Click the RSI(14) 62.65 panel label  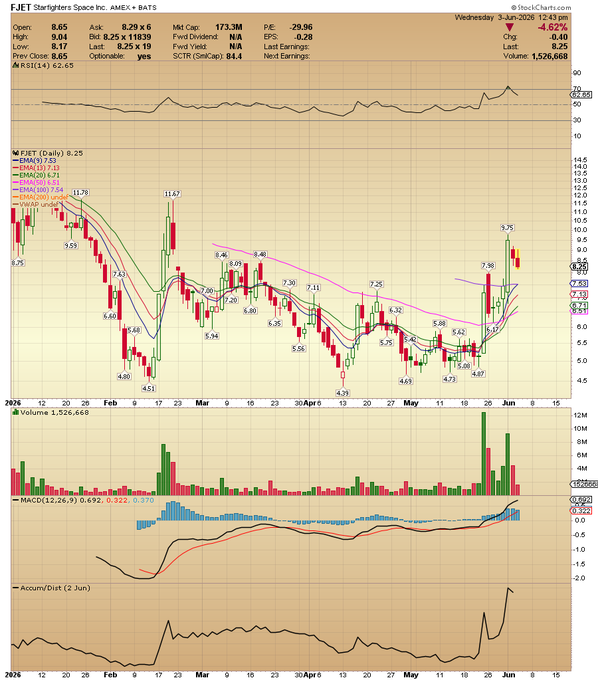click(x=46, y=65)
